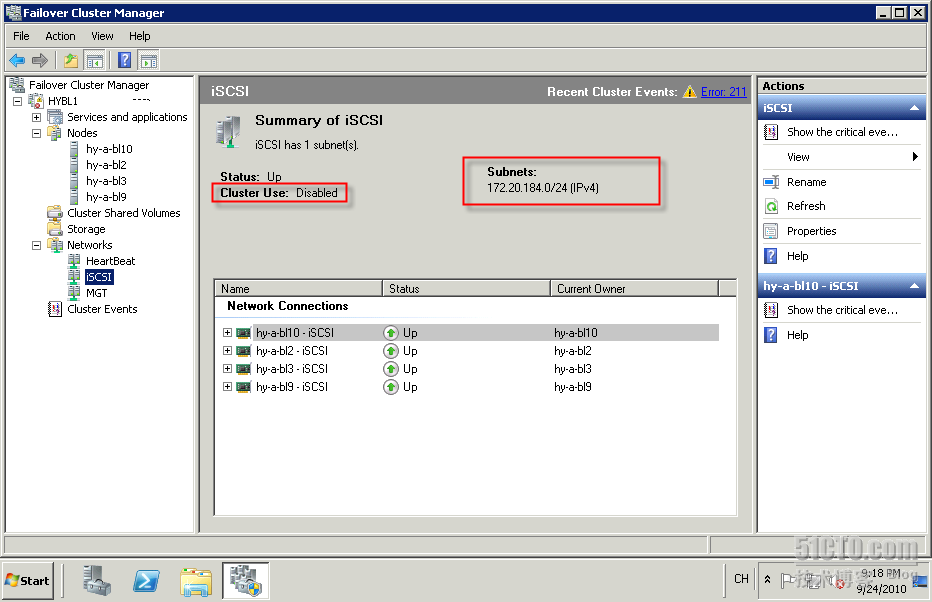Select node hy-a-bl3 in the tree
The image size is (932, 602).
pos(106,181)
